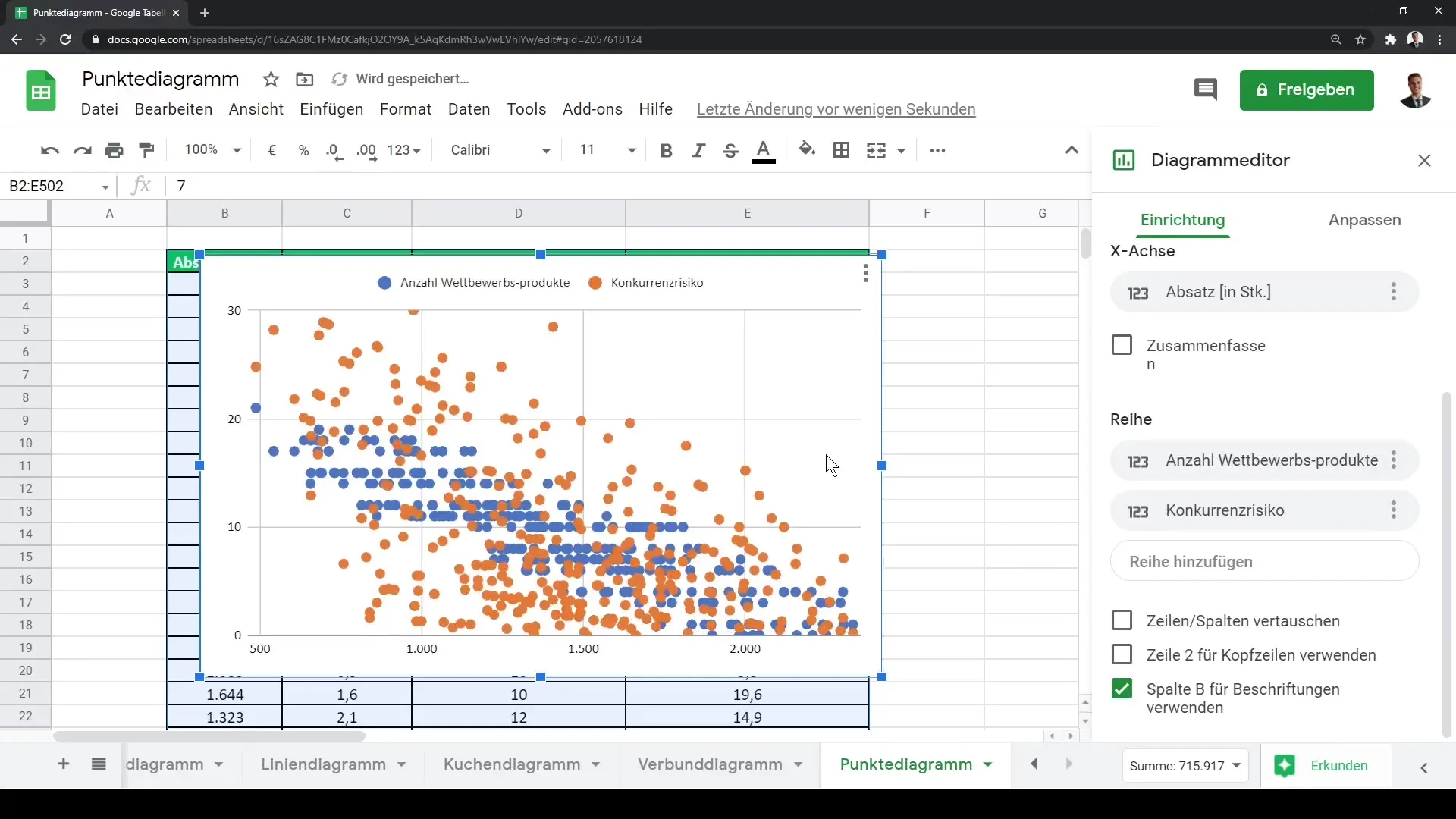1456x819 pixels.
Task: Open number format 123 dropdown
Action: coord(403,150)
